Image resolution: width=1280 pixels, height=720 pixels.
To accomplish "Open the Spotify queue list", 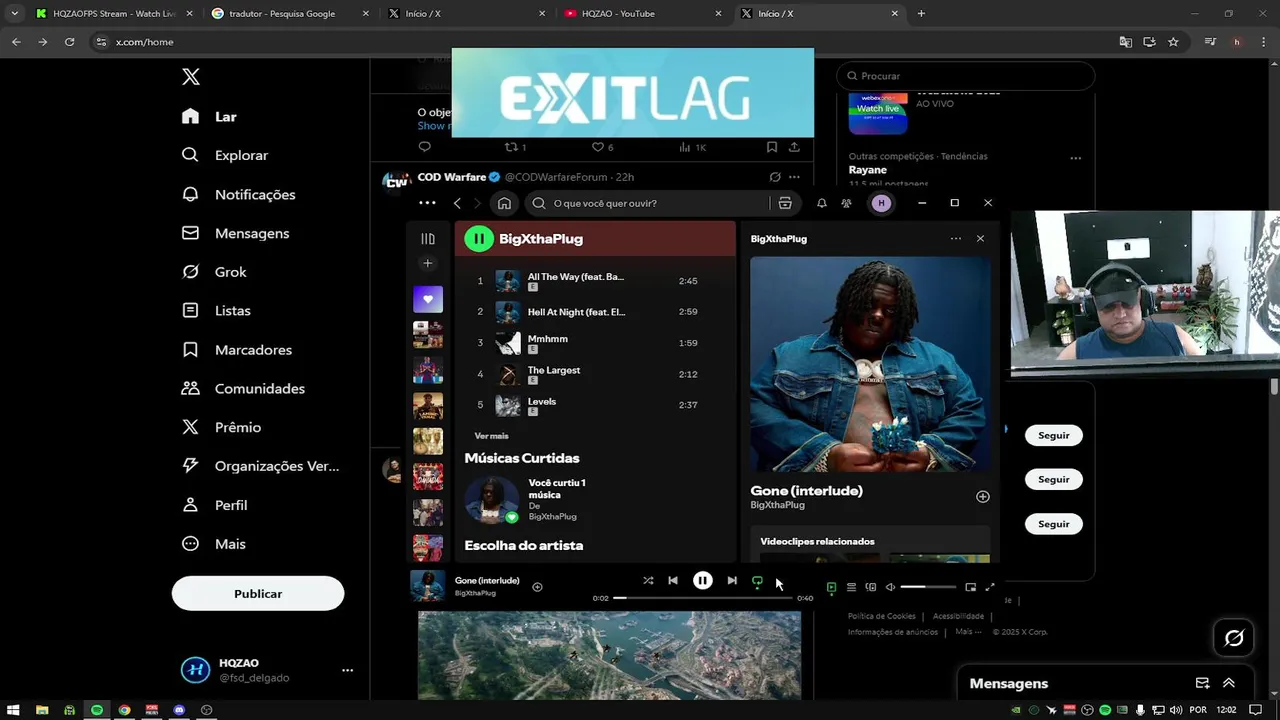I will click(x=851, y=587).
